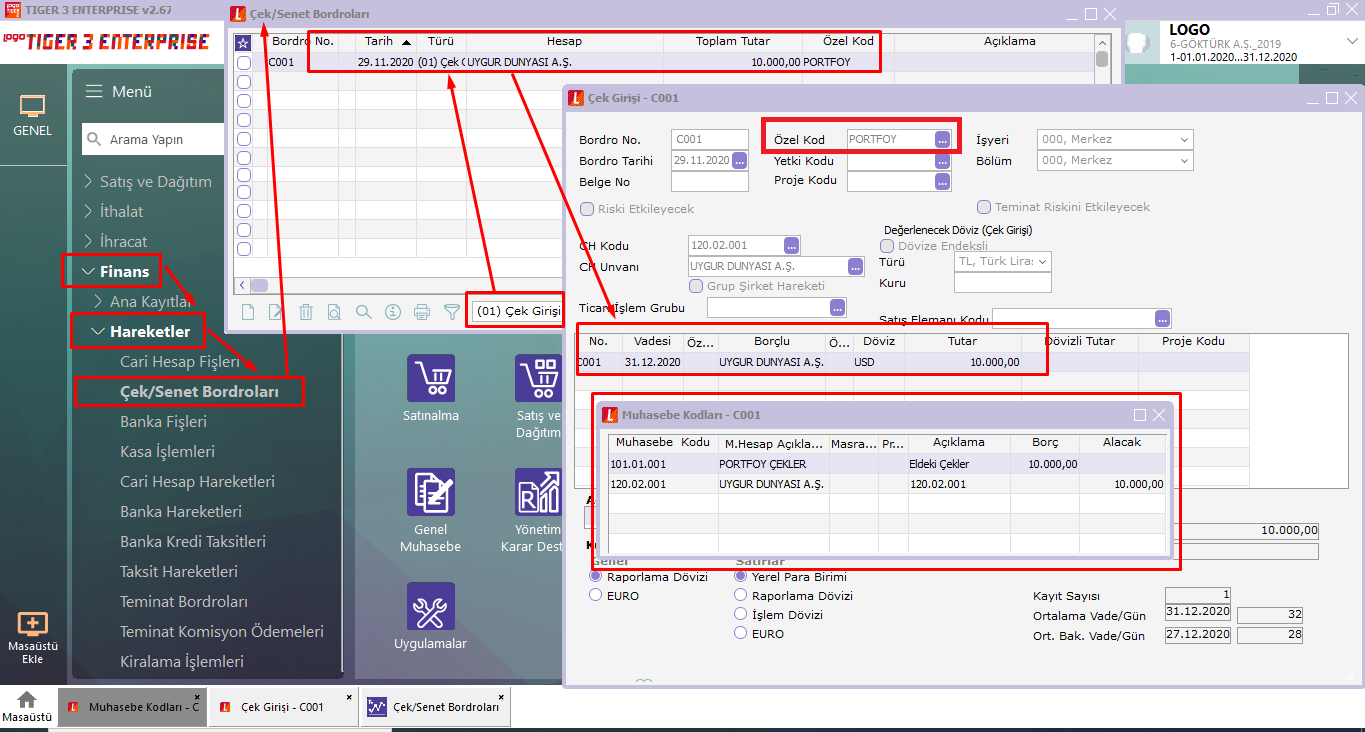1365x732 pixels.
Task: Open Satınalma shopping cart module
Action: point(431,378)
